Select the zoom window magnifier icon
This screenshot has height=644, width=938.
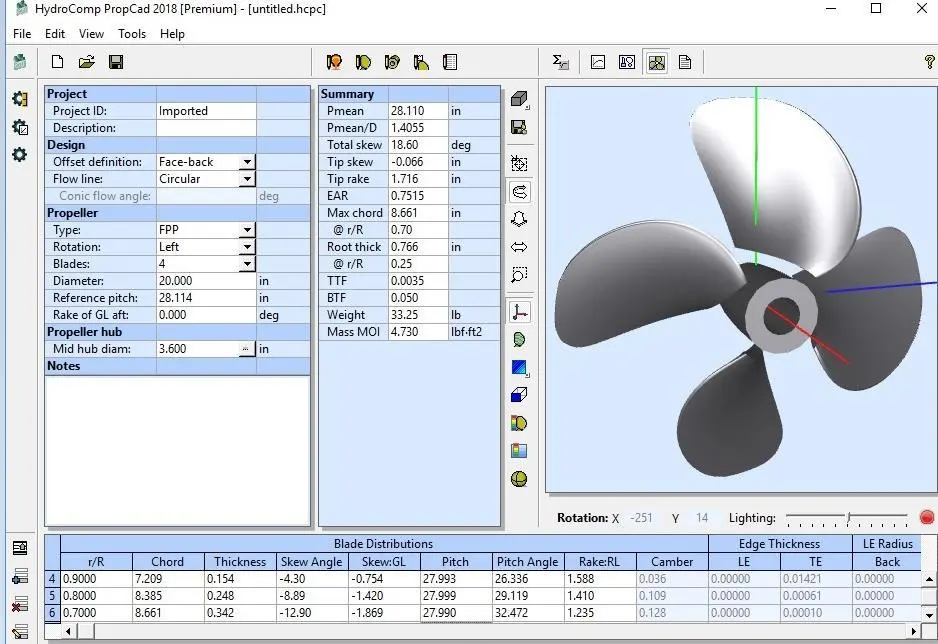(x=519, y=275)
